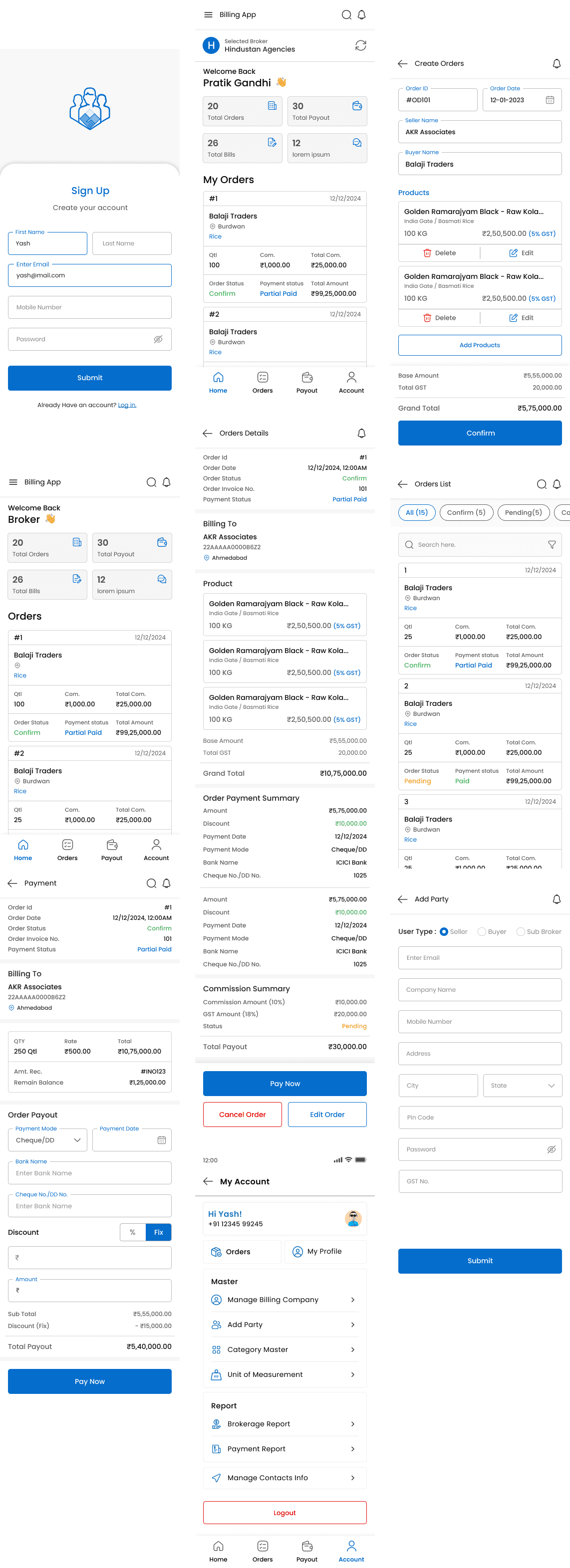
Task: Tap Total Payout wallet icon on Pratik home
Action: pos(357,106)
